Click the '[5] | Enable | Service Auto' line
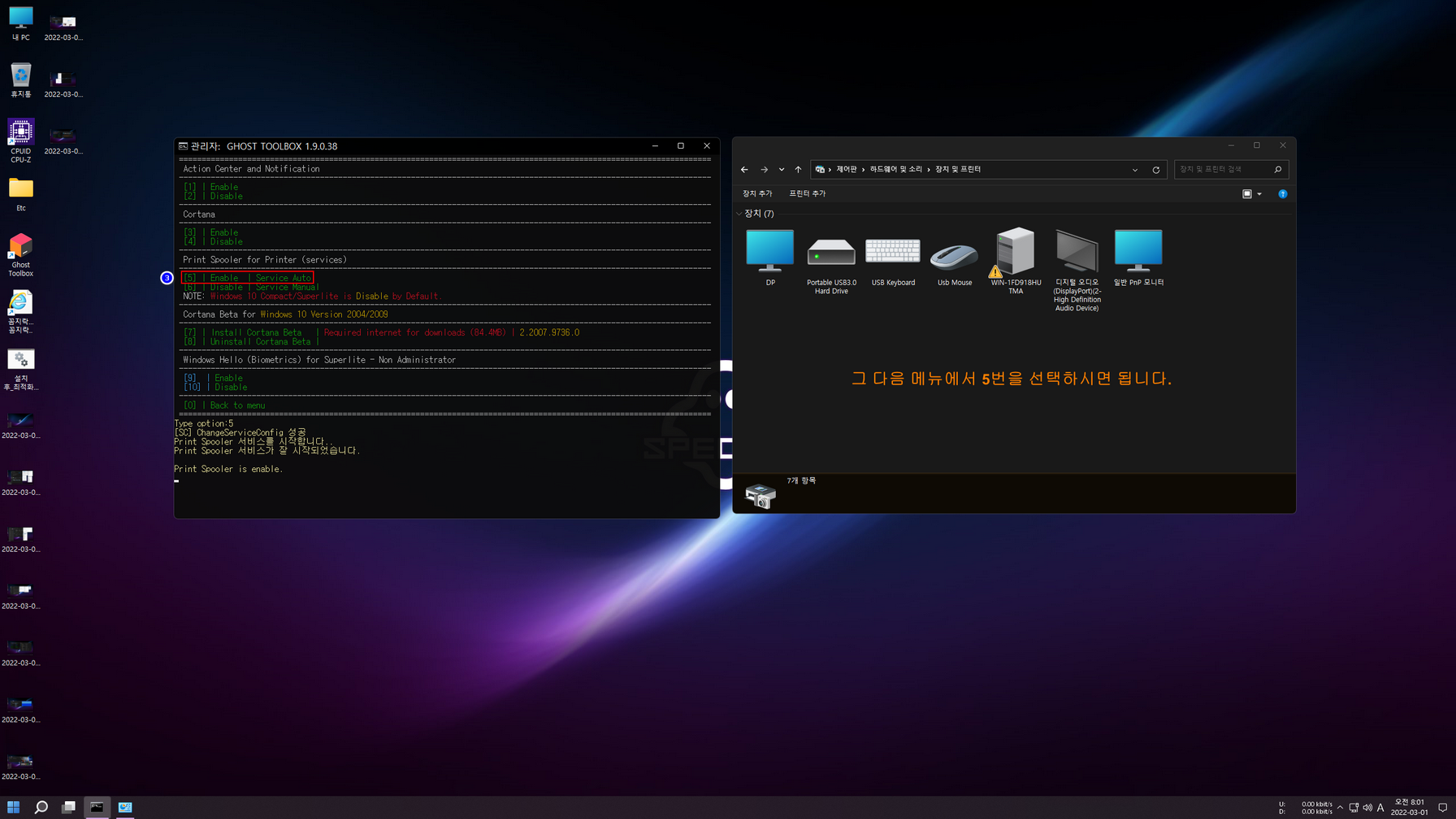Image resolution: width=1456 pixels, height=819 pixels. point(247,278)
